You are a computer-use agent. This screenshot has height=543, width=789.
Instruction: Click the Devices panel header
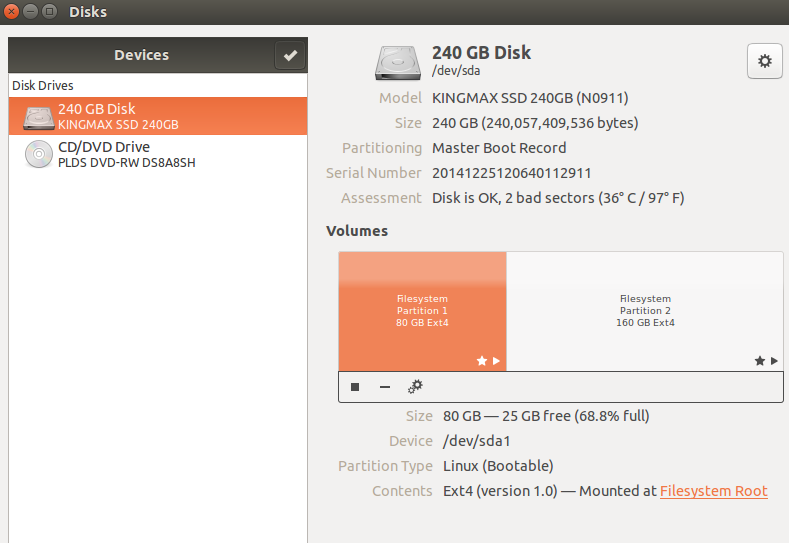point(141,55)
